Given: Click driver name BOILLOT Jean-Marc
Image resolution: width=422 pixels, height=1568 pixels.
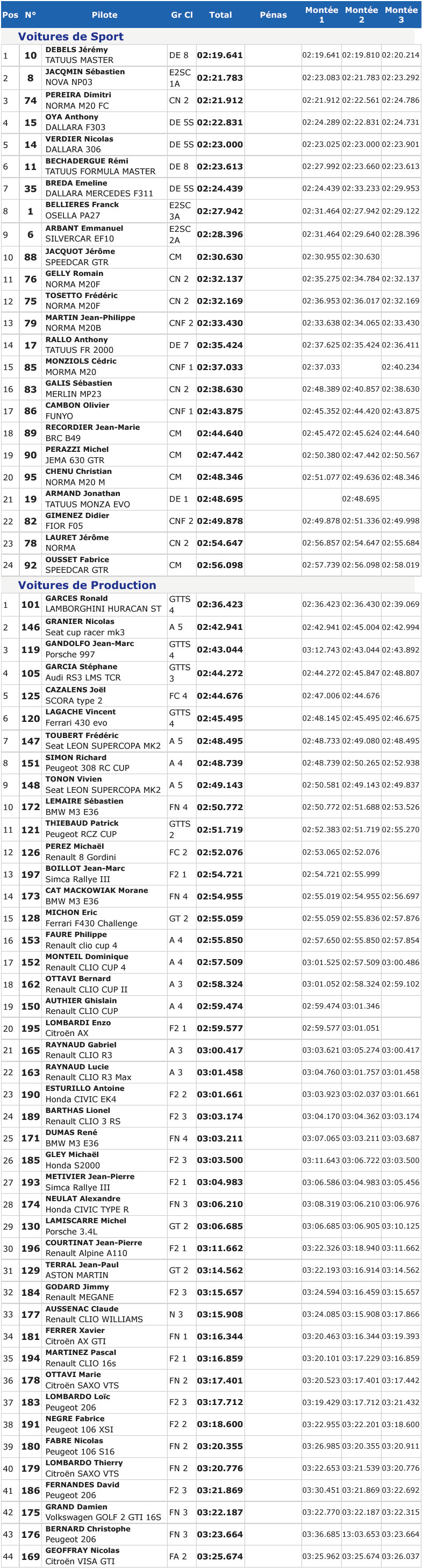Looking at the screenshot, I should (x=85, y=869).
